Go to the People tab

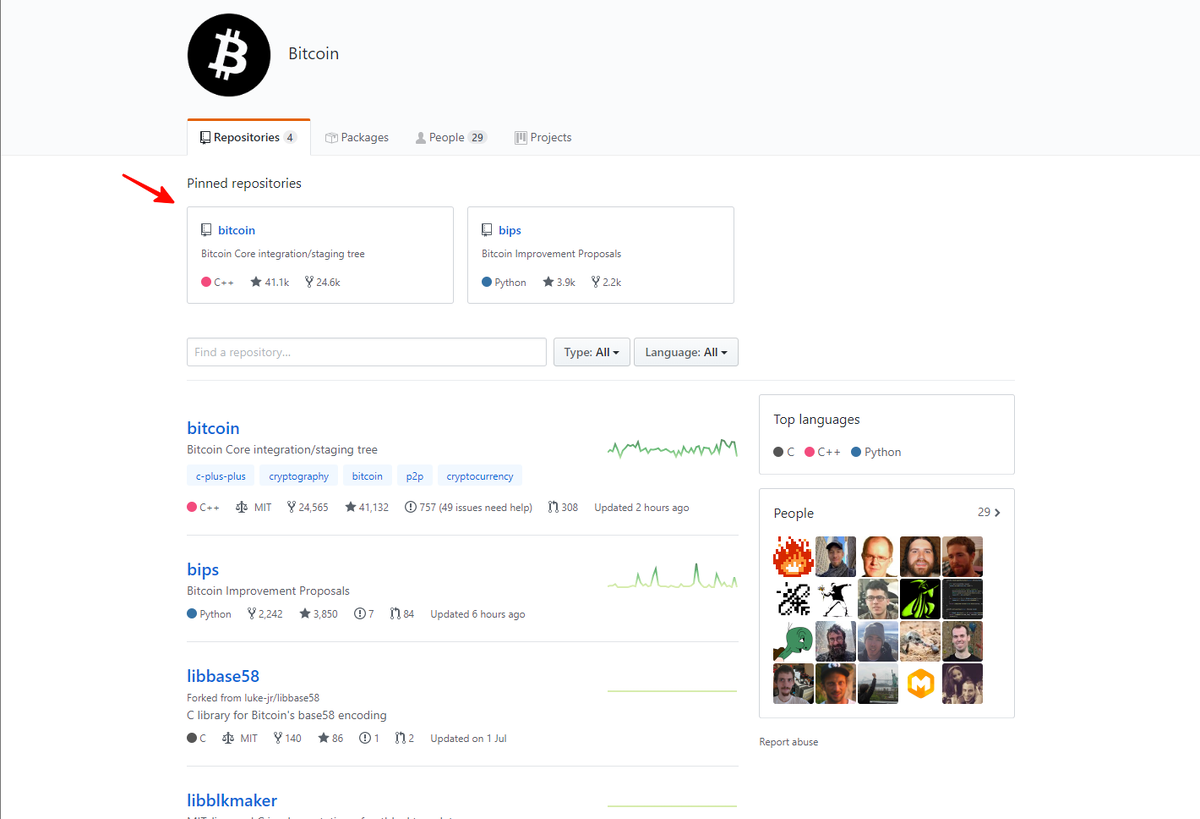451,137
